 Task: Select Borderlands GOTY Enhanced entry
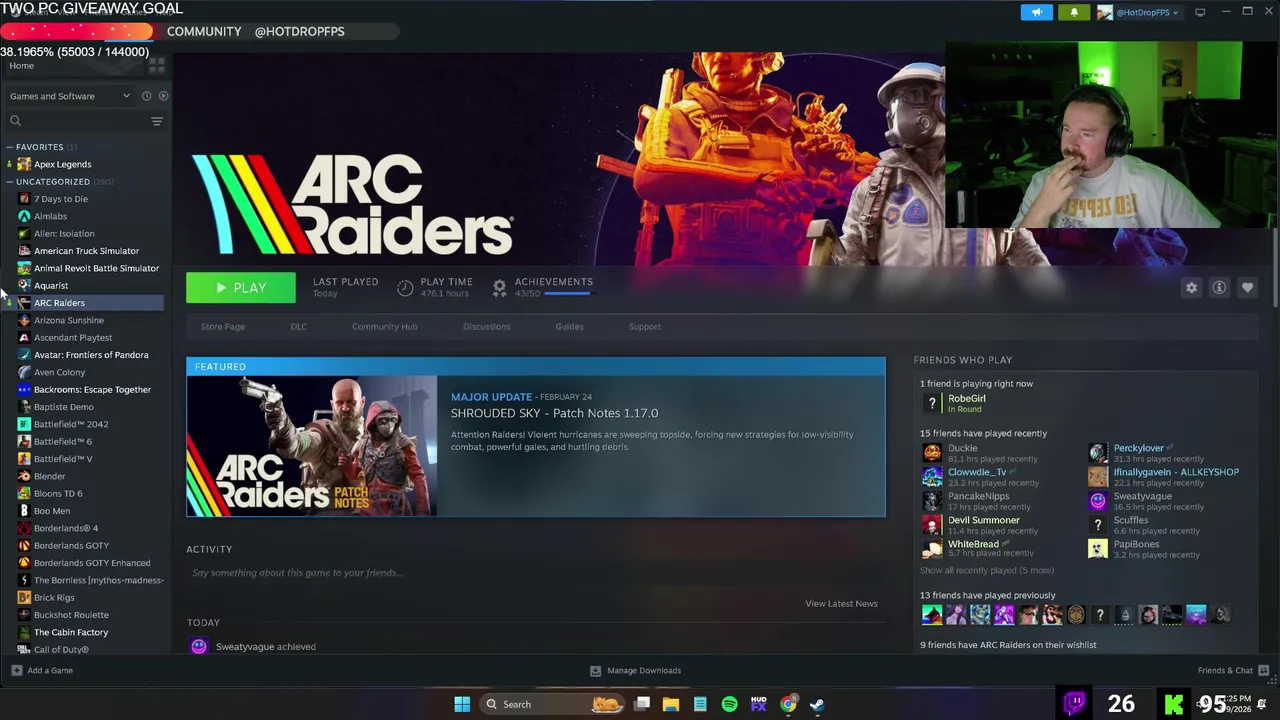point(92,563)
